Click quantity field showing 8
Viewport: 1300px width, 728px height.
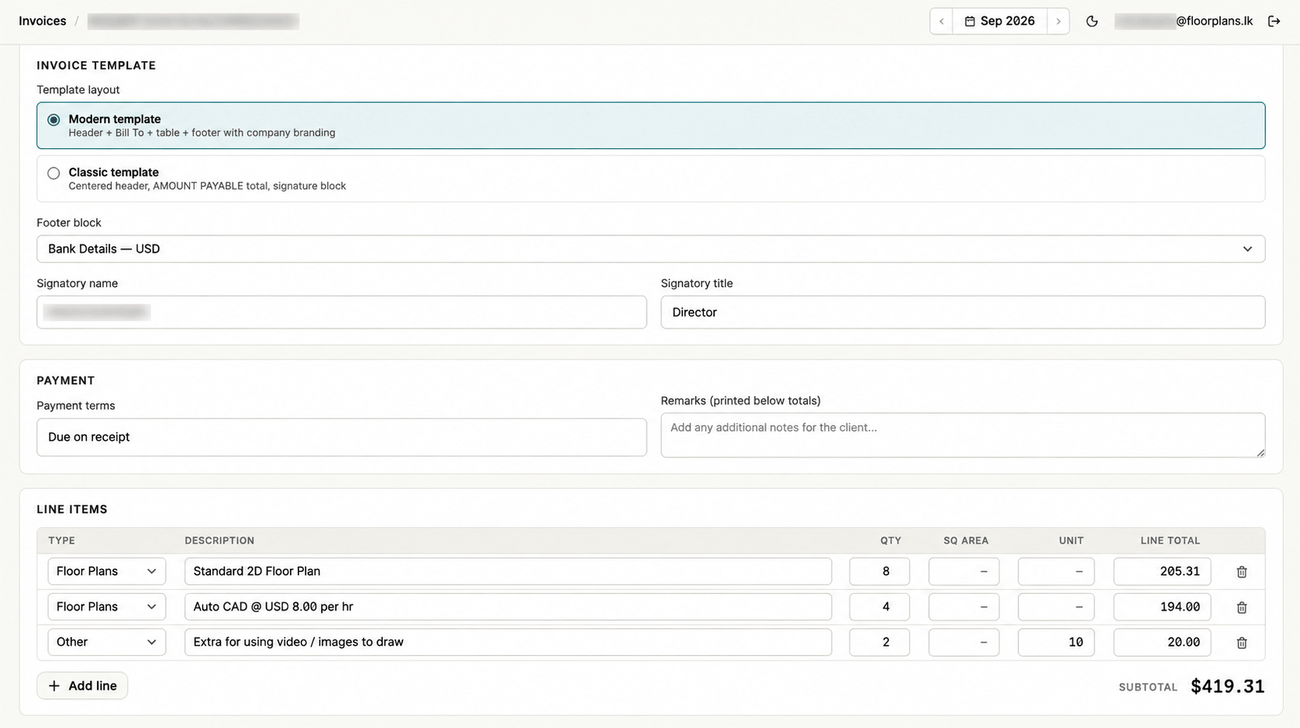(x=880, y=571)
